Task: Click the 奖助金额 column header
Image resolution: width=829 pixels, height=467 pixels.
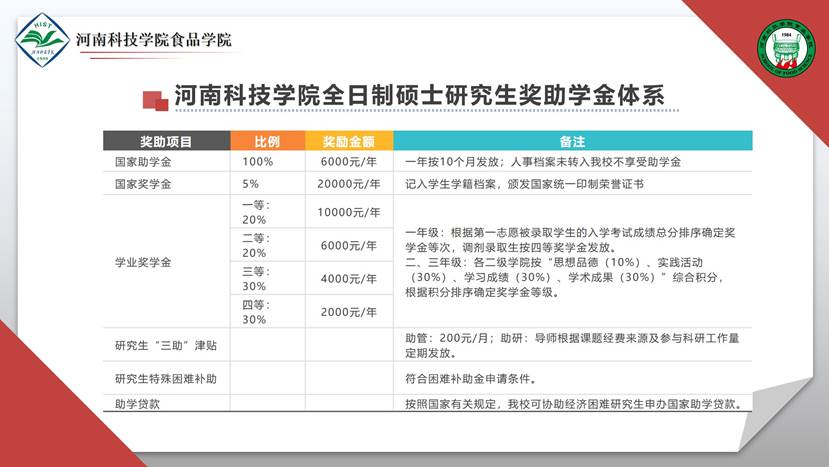Action: pyautogui.click(x=349, y=141)
